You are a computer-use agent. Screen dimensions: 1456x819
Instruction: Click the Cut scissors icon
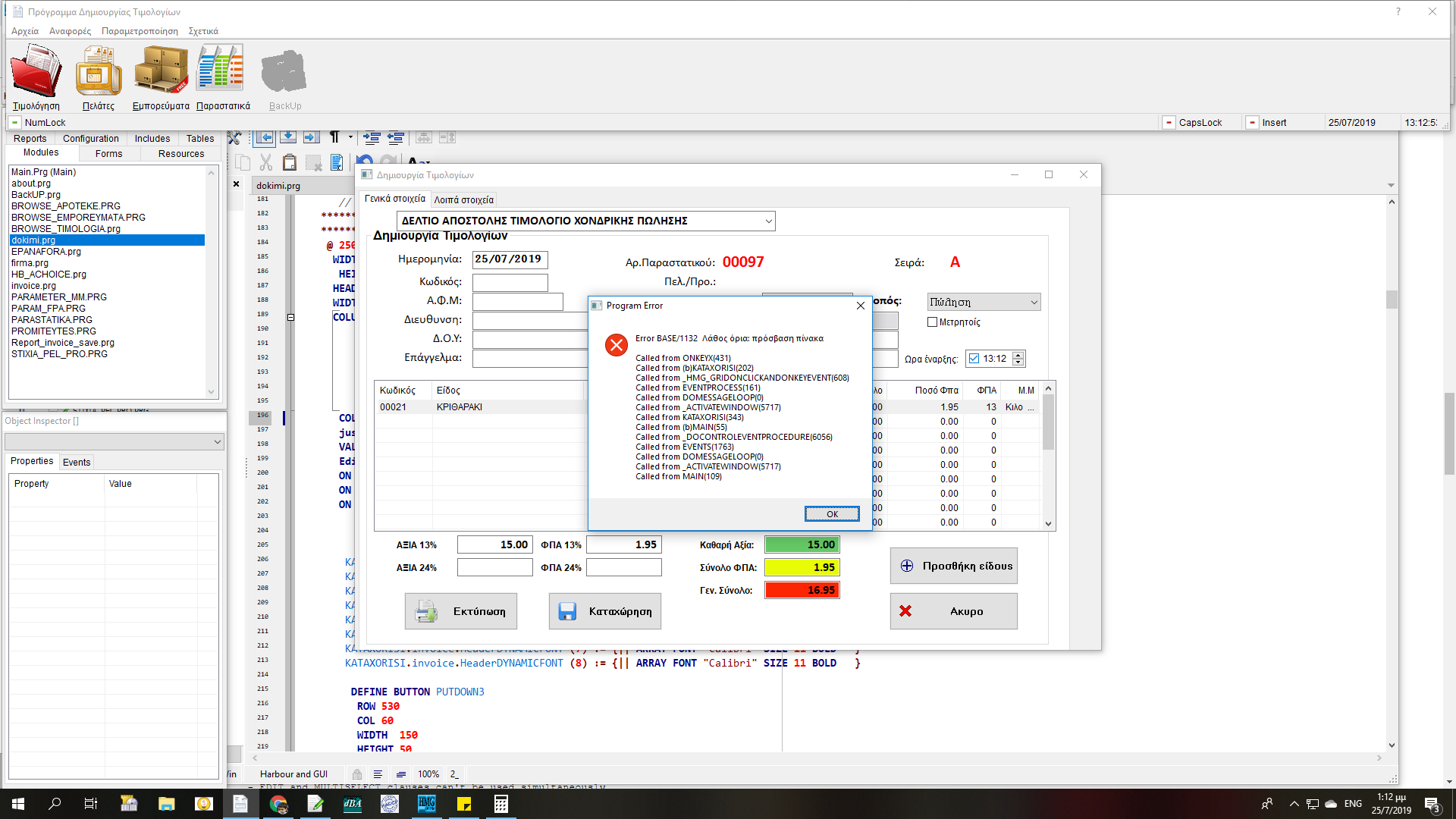pyautogui.click(x=265, y=162)
